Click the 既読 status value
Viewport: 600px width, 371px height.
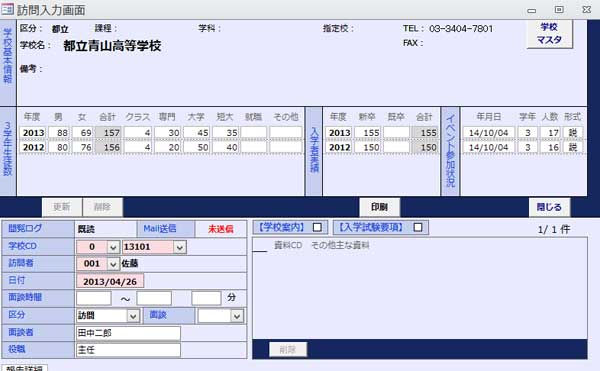[86, 229]
